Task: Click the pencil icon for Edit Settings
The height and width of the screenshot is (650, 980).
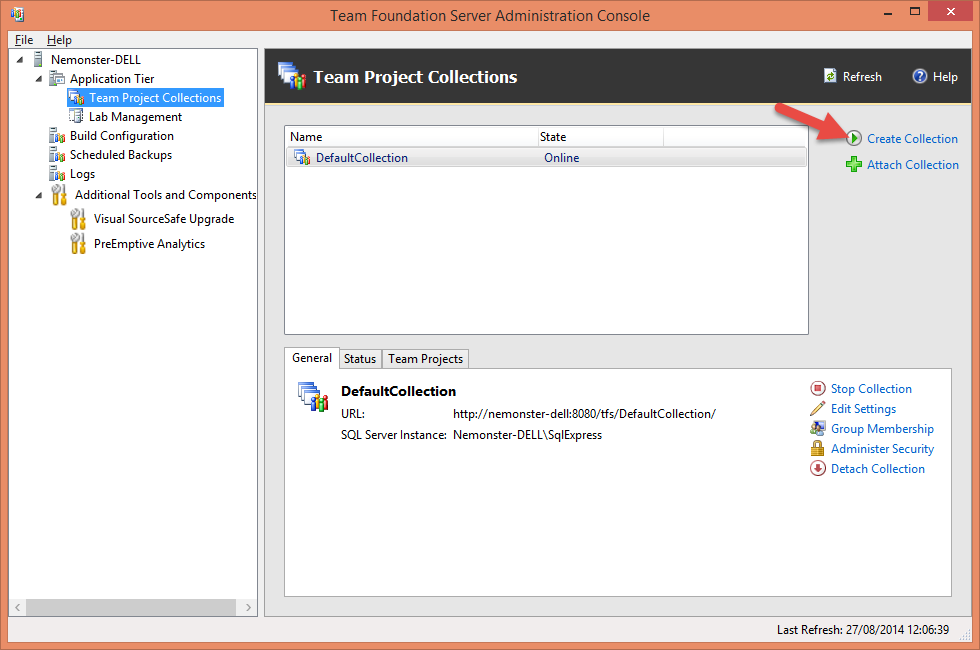Action: pyautogui.click(x=818, y=408)
